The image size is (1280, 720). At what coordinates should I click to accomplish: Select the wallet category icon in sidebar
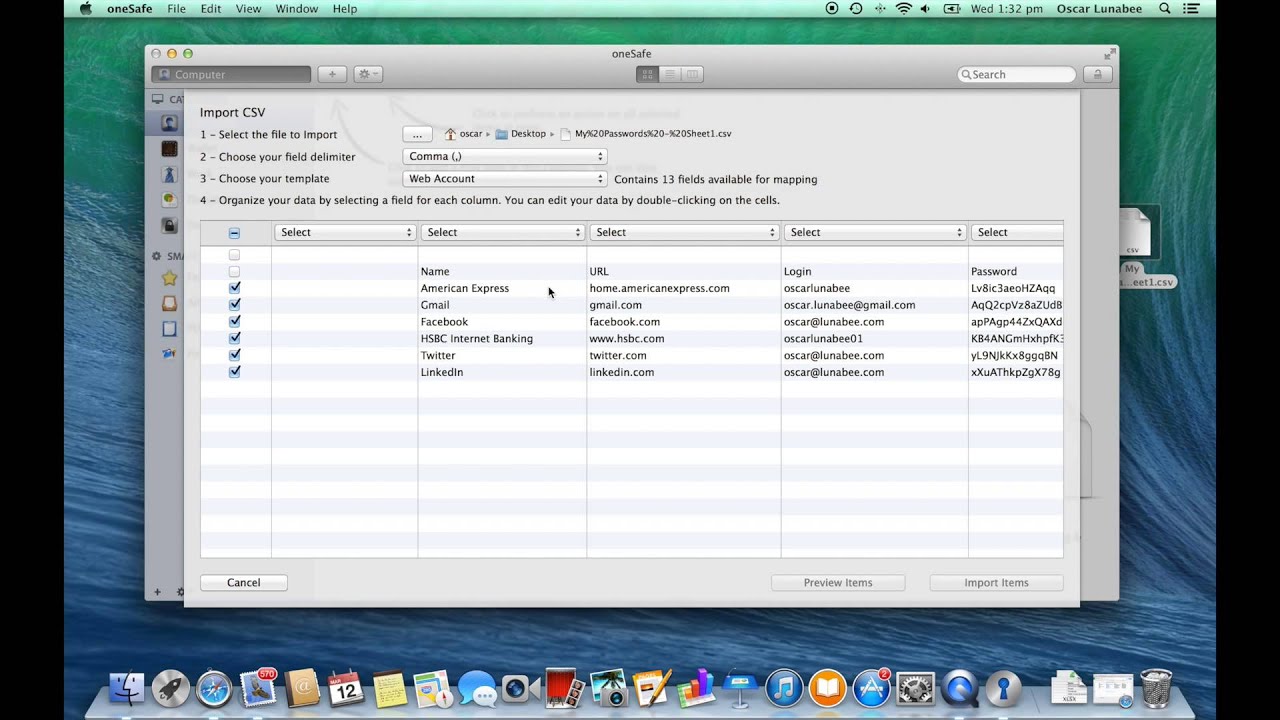[x=169, y=149]
